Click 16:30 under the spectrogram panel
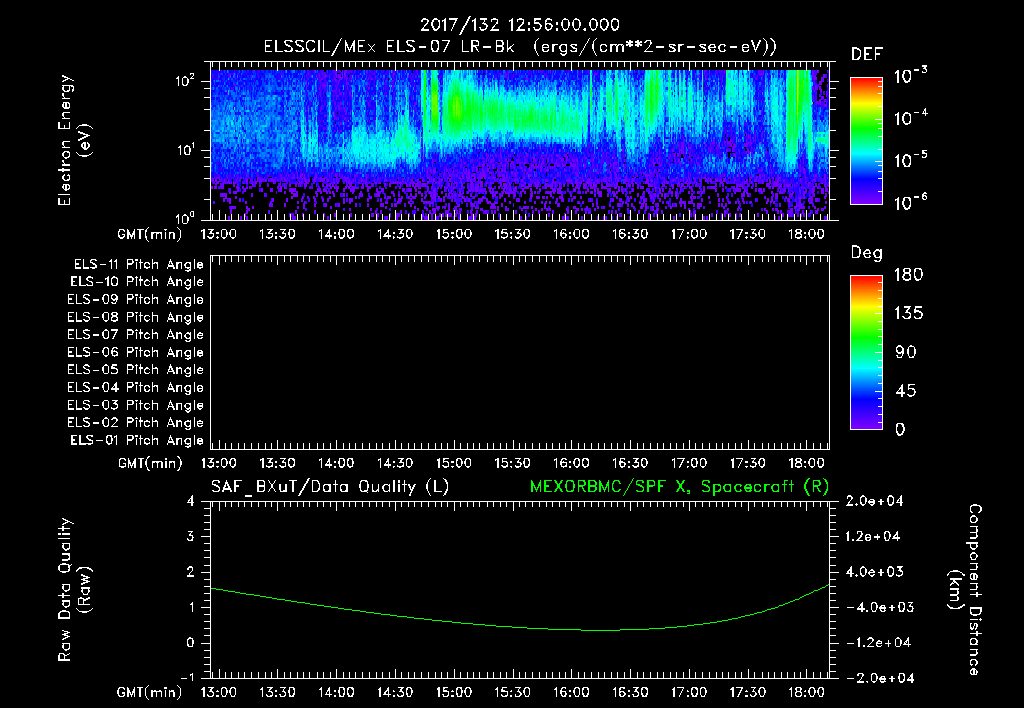The image size is (1024, 708). click(630, 234)
